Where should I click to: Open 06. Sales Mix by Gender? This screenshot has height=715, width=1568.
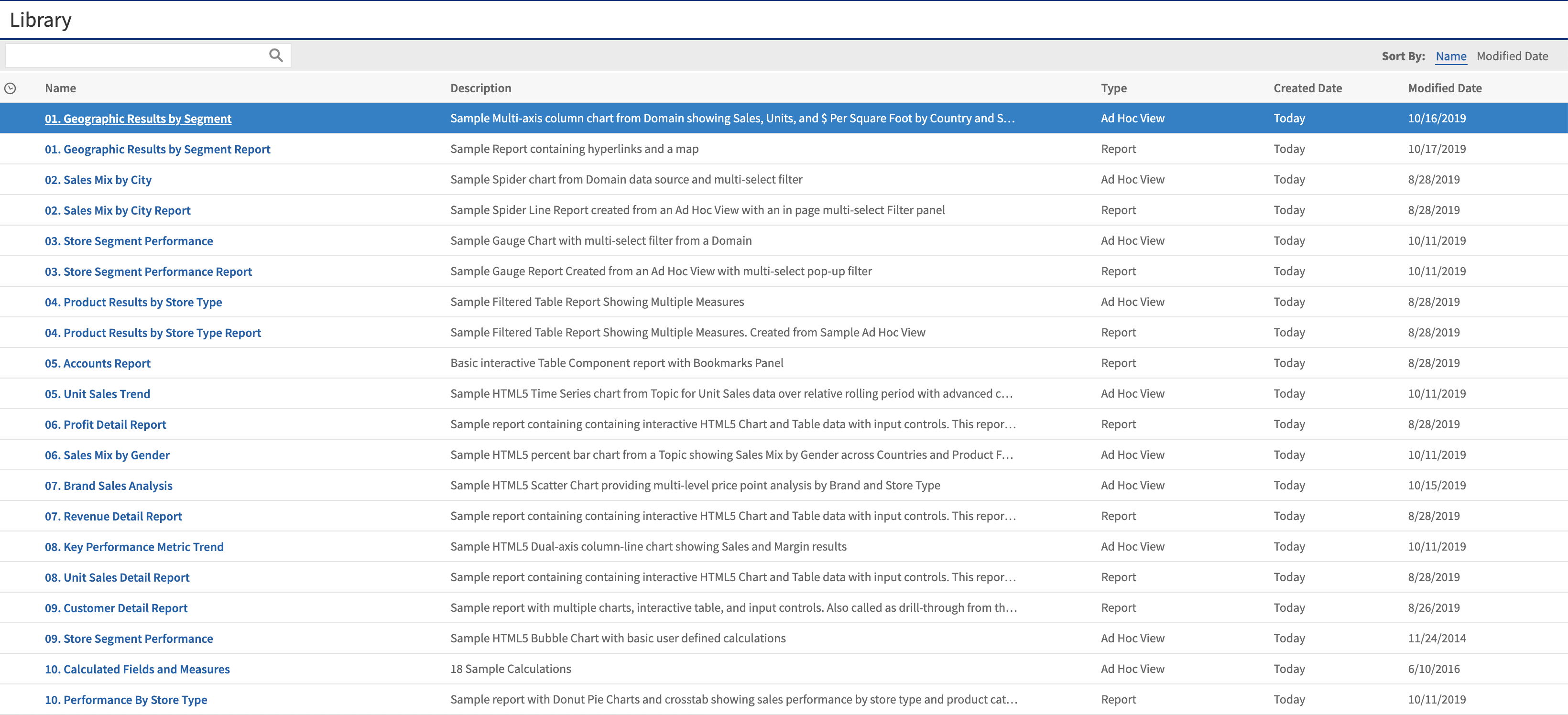[107, 455]
